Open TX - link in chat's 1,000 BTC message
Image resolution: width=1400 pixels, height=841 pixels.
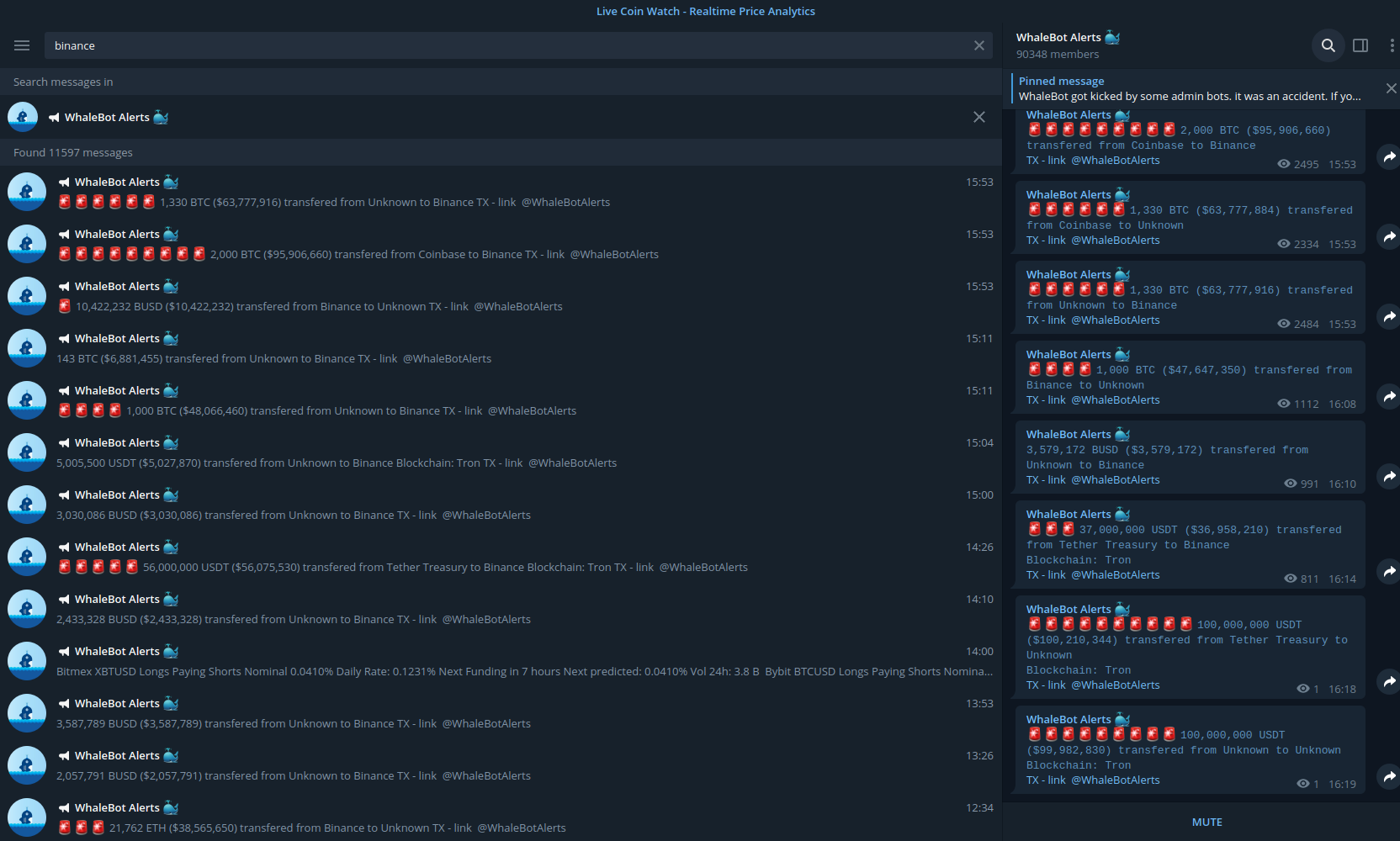pyautogui.click(x=1046, y=399)
